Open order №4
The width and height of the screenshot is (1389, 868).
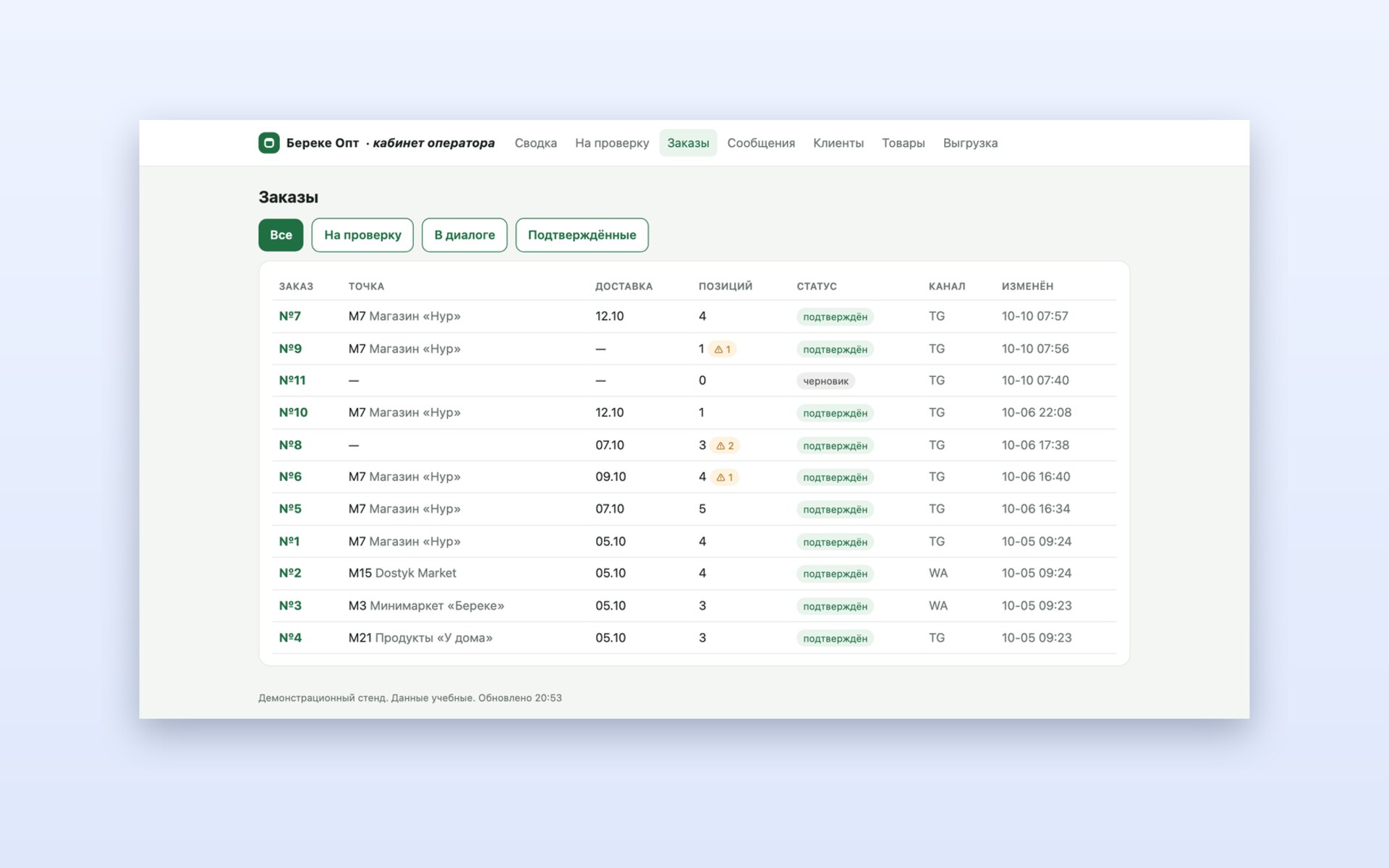coord(290,637)
